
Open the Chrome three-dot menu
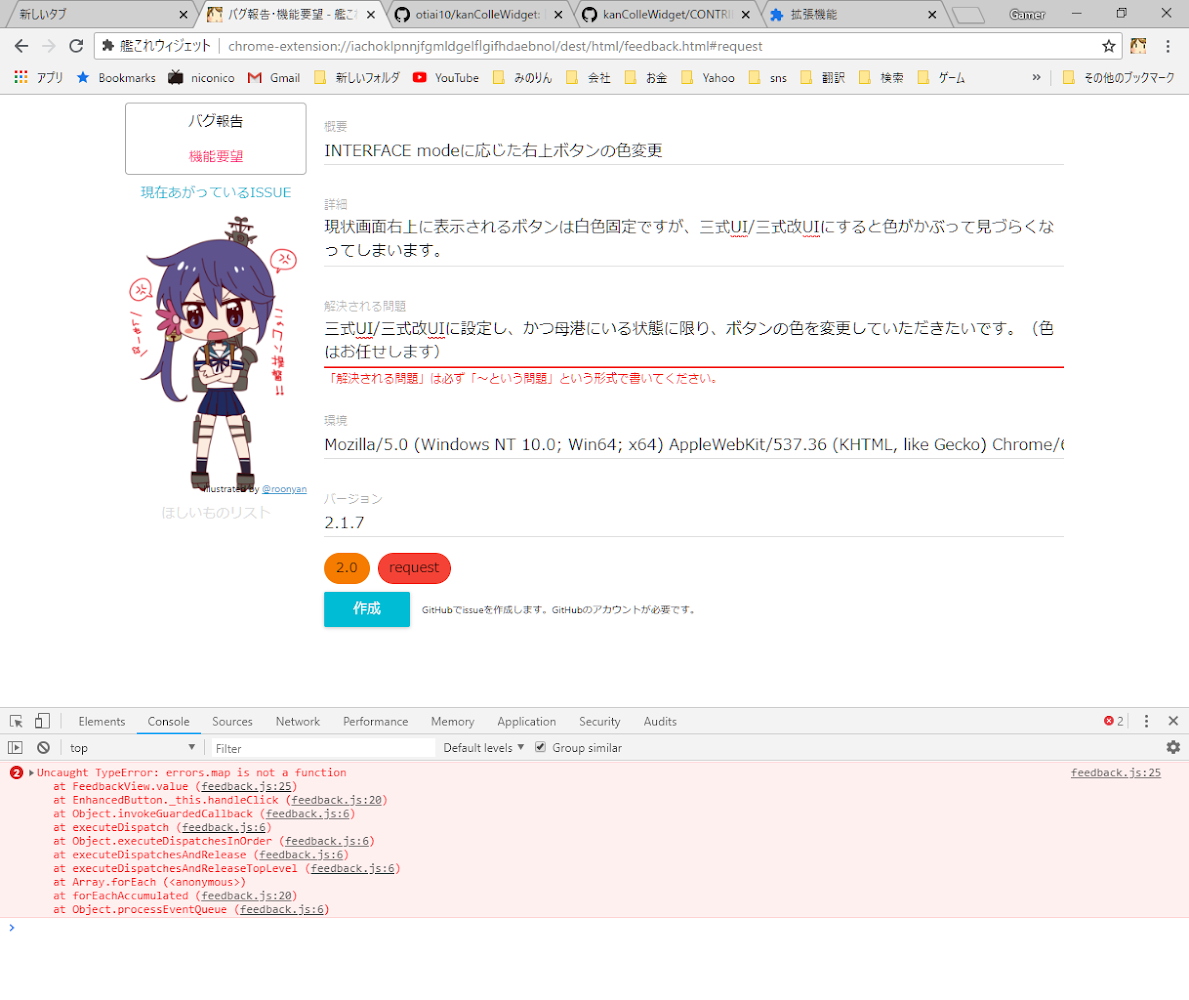pos(1168,46)
